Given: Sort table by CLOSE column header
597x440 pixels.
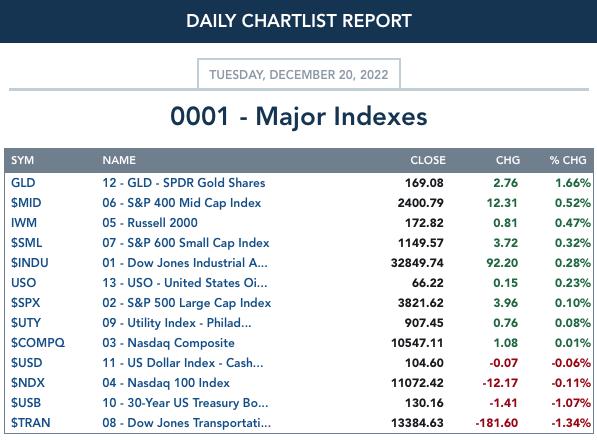Looking at the screenshot, I should 428,160.
